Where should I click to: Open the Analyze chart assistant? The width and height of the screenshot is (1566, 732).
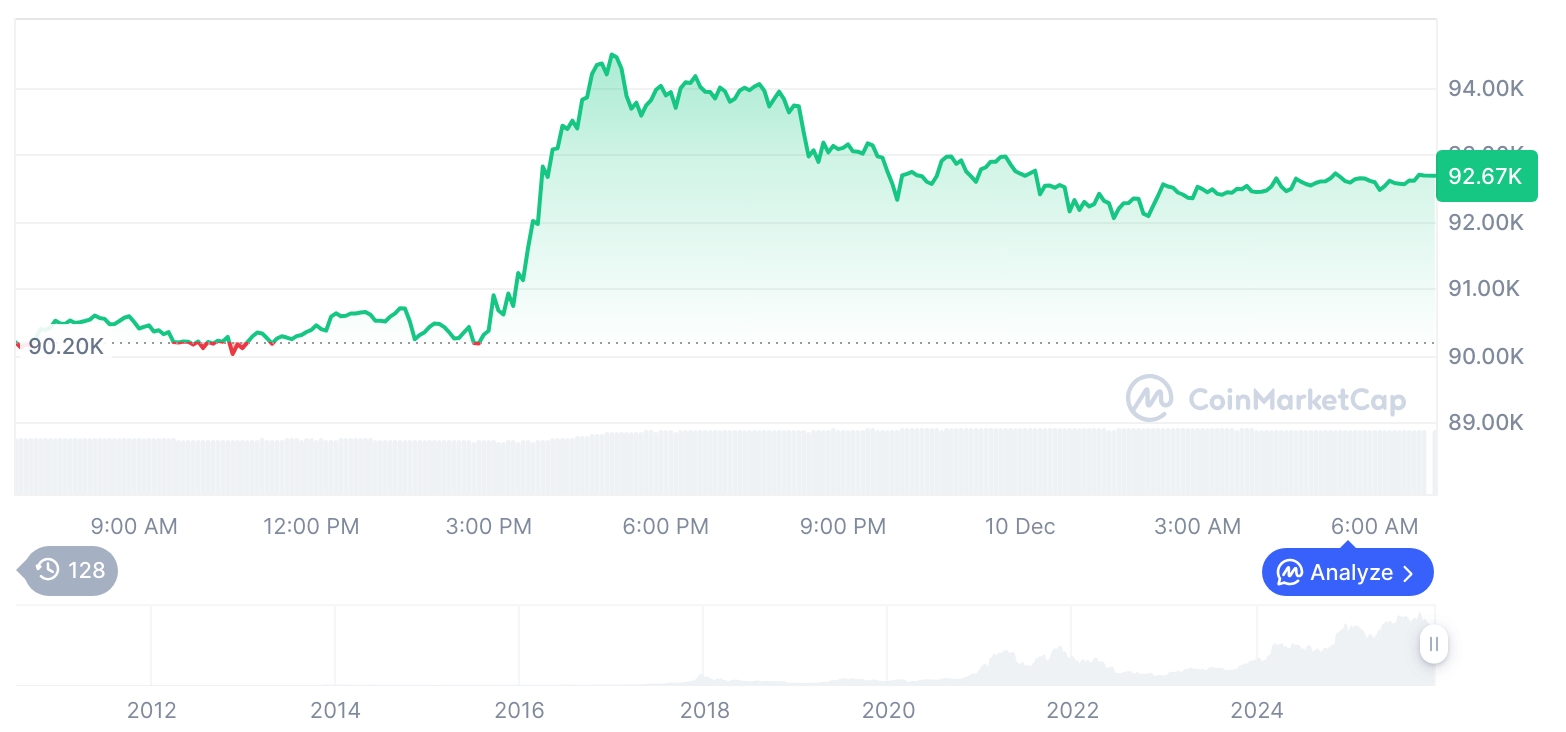click(1346, 573)
